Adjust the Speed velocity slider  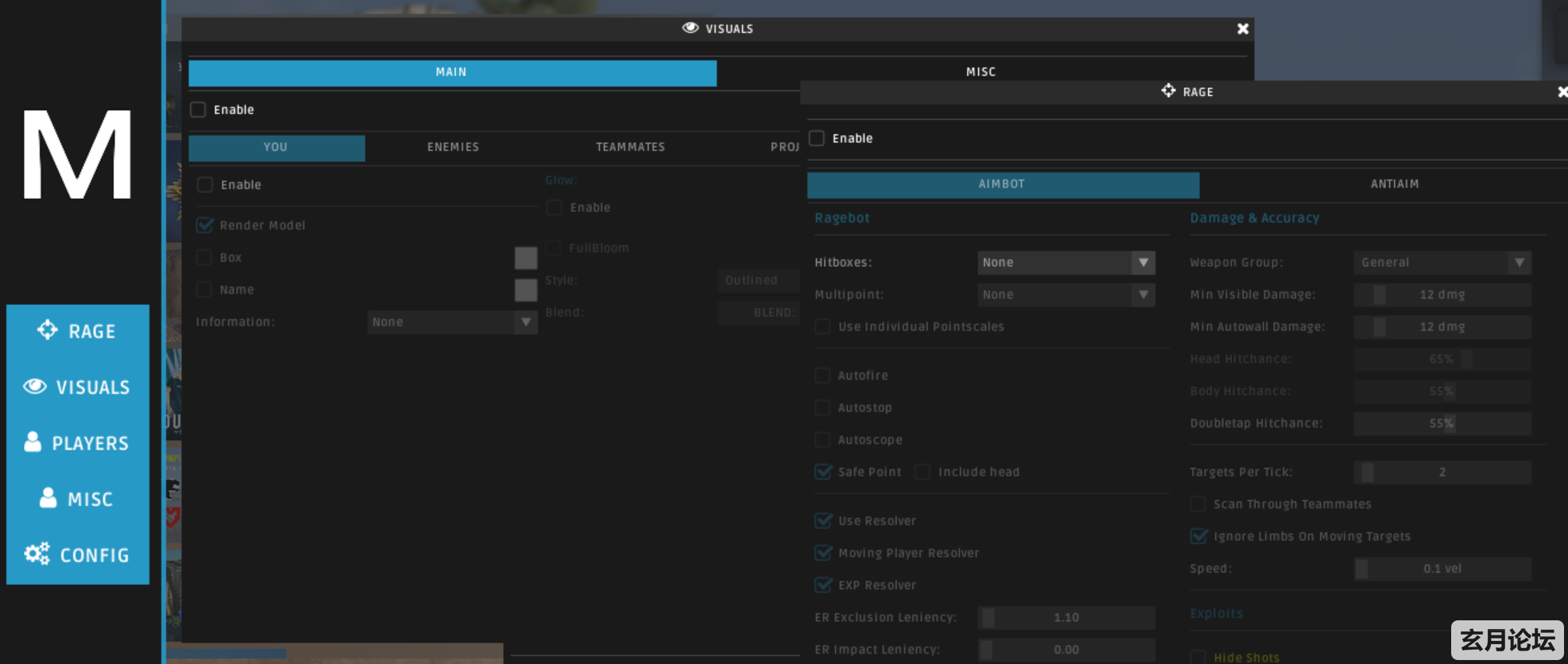pyautogui.click(x=1442, y=569)
